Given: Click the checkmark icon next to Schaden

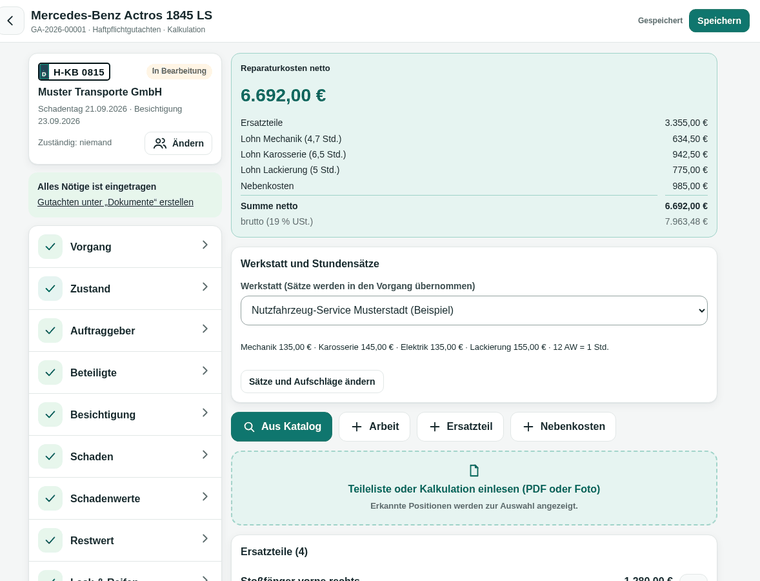Looking at the screenshot, I should [50, 456].
